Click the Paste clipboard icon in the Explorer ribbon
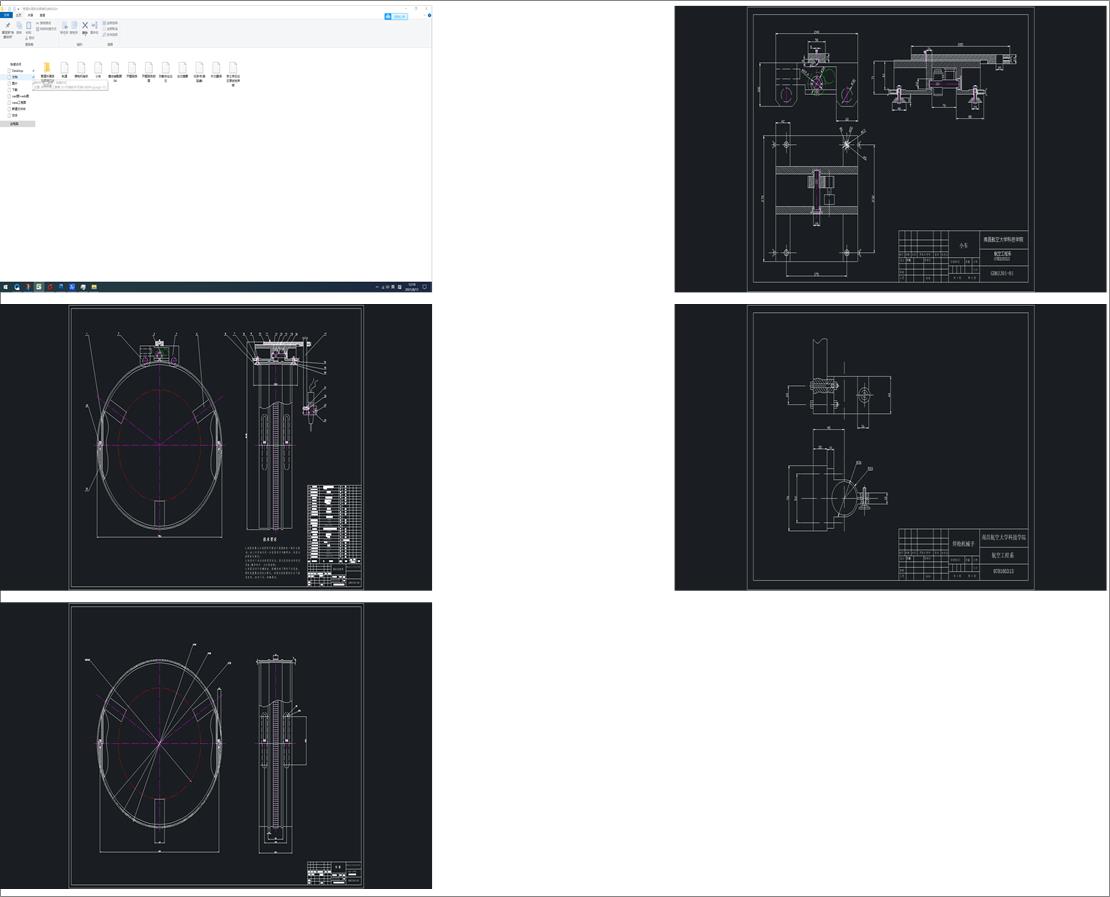The width and height of the screenshot is (1110, 897). [x=28, y=25]
